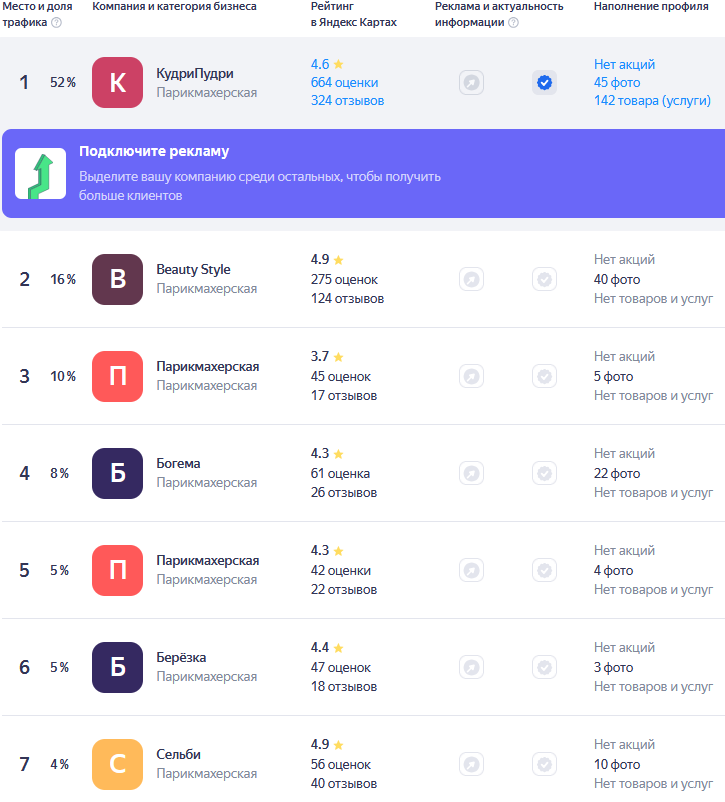Click the blue "Нет акций" link for КудриПудри

[x=624, y=64]
